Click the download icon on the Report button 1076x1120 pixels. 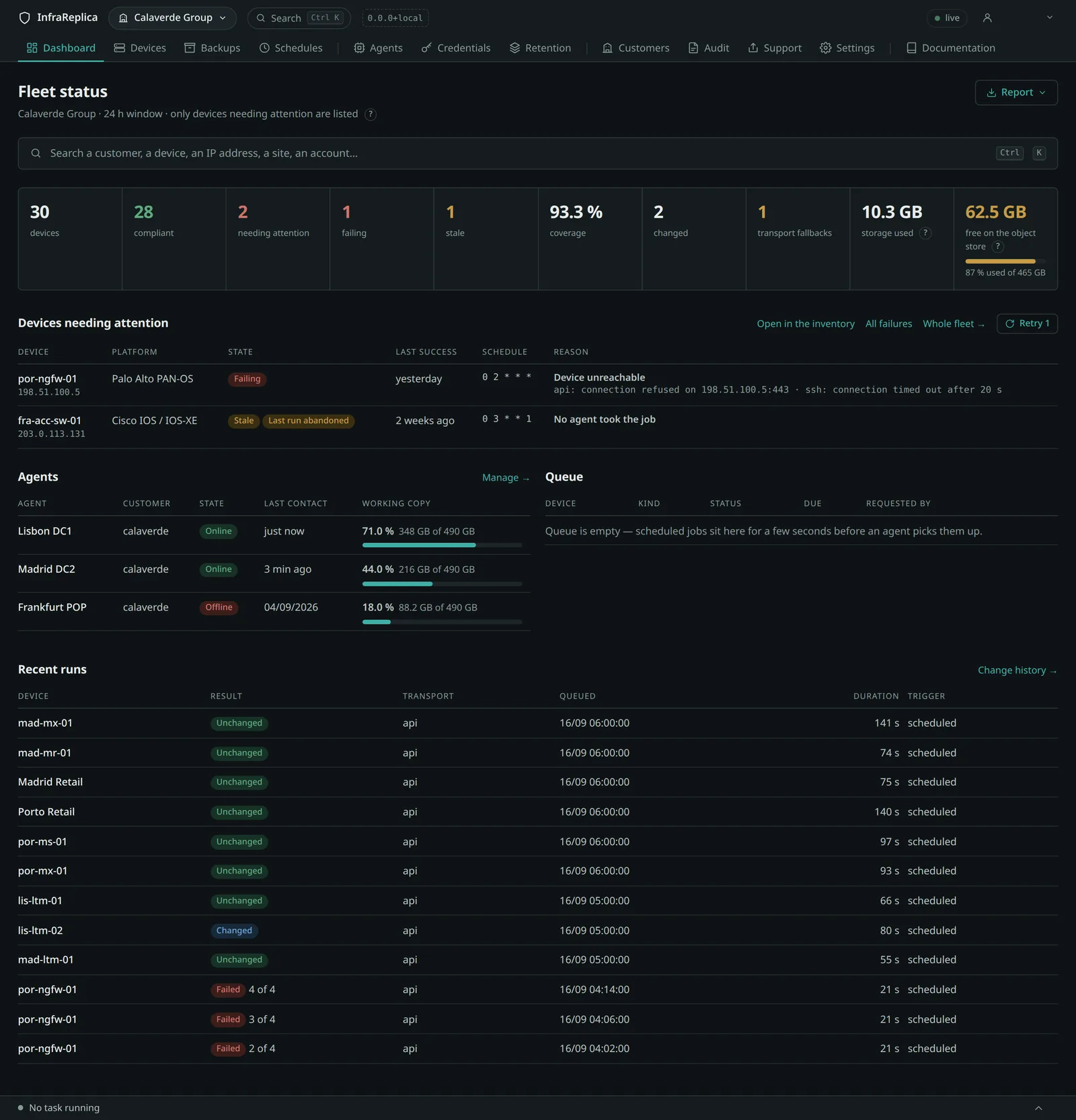[991, 93]
